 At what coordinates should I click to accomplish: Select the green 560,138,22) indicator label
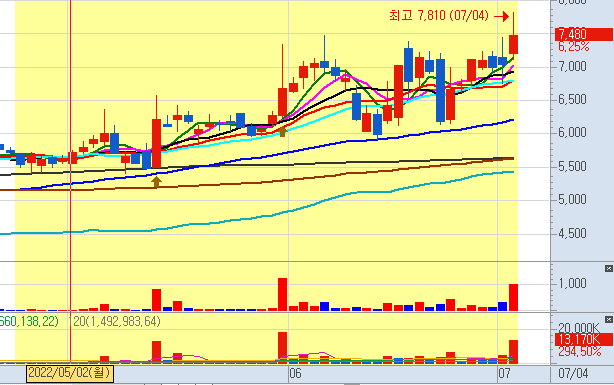coord(29,322)
